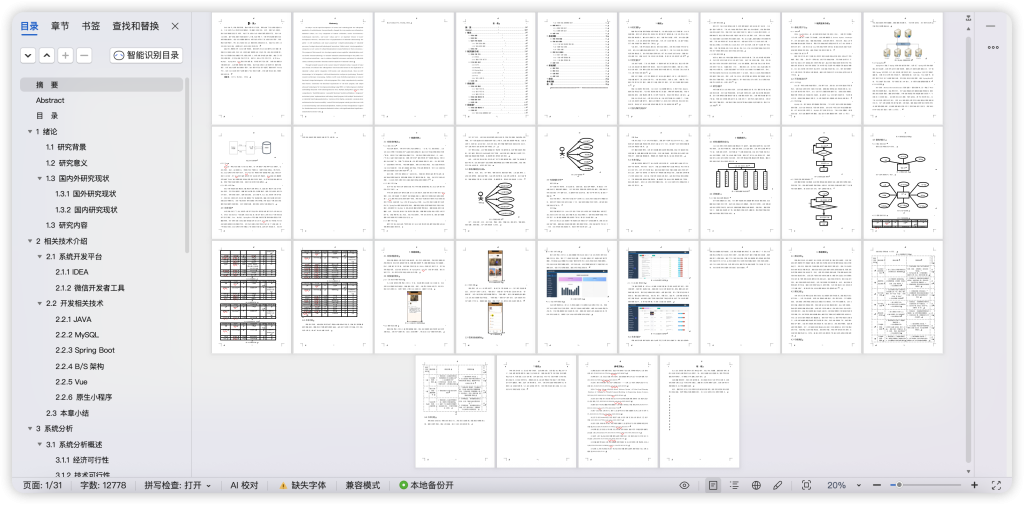Select the 2.2.3 Spring Boot outline entry
Screen dimensions: 1024x505
click(85, 351)
